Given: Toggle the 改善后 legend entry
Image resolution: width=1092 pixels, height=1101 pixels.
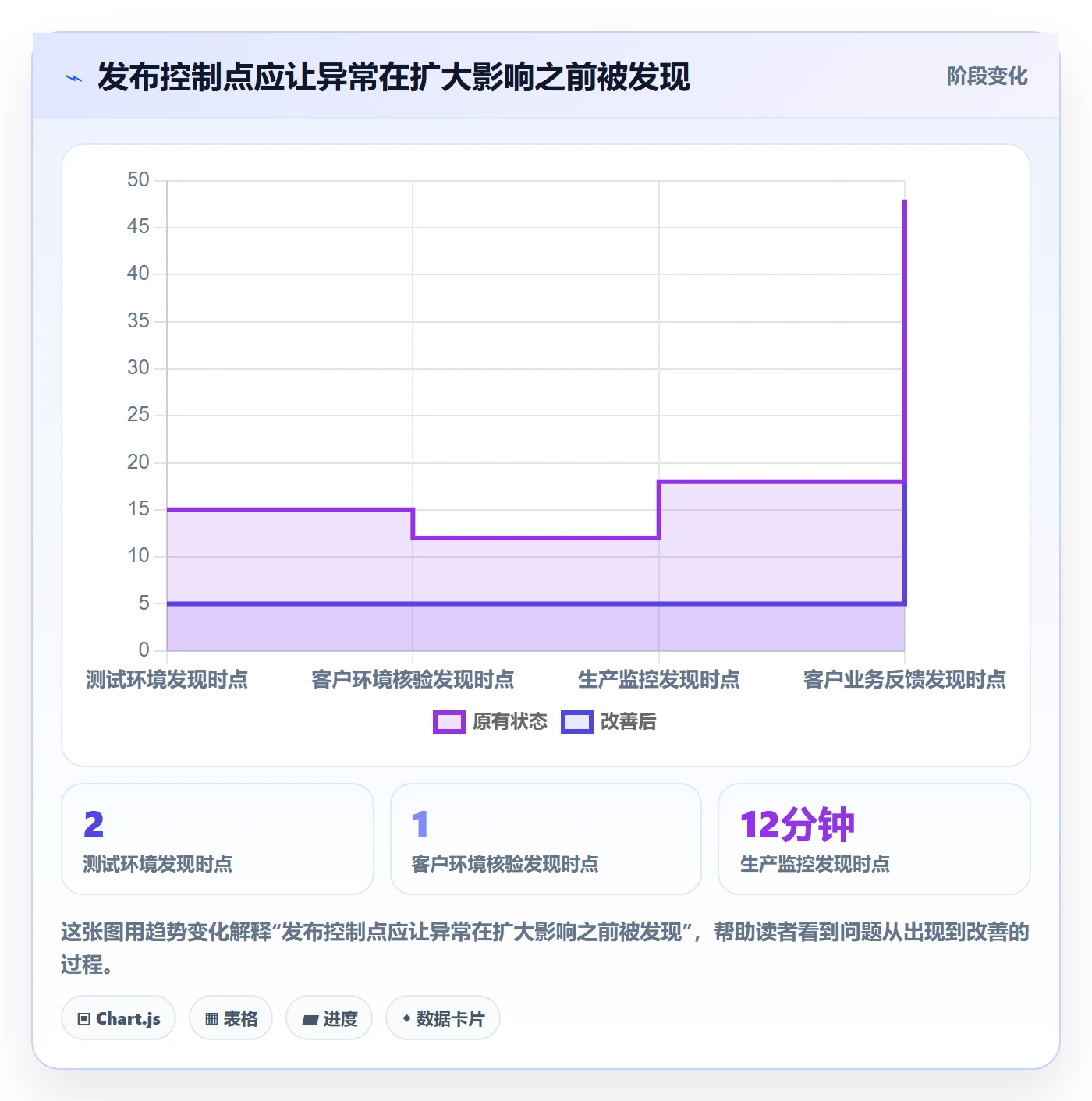Looking at the screenshot, I should (609, 722).
